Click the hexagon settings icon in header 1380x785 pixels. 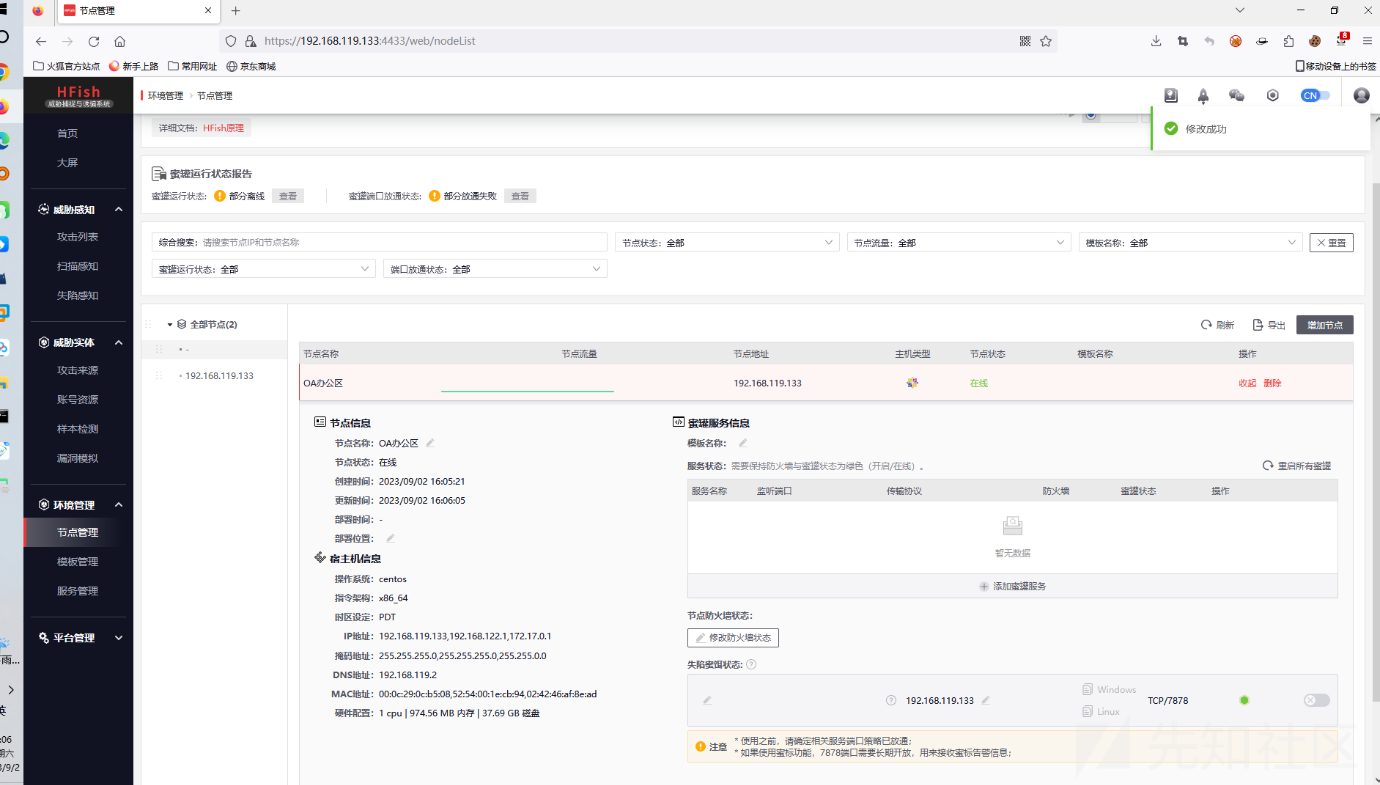[x=1273, y=96]
